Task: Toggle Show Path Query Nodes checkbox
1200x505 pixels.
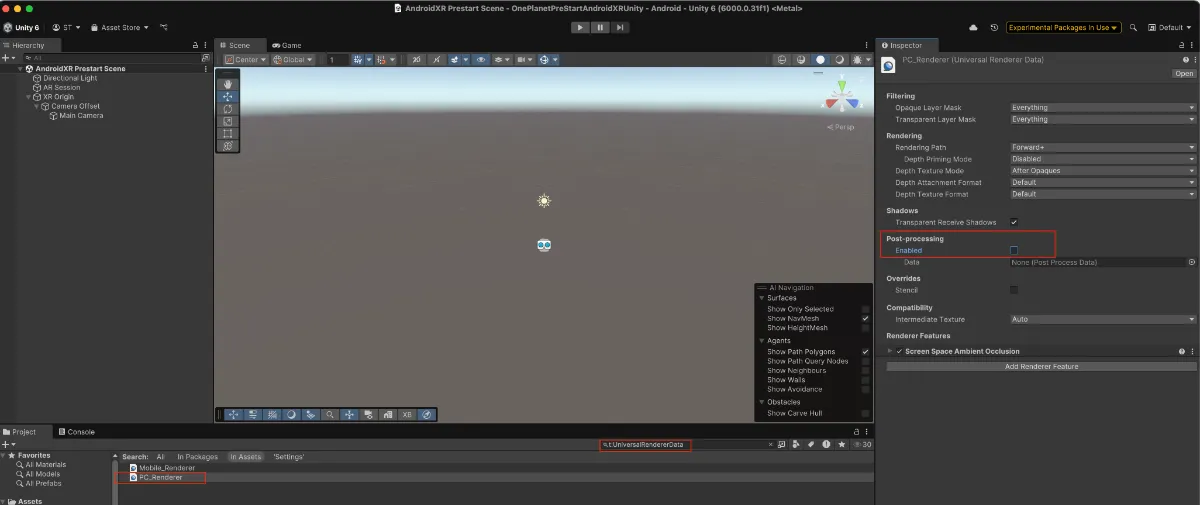Action: [865, 361]
